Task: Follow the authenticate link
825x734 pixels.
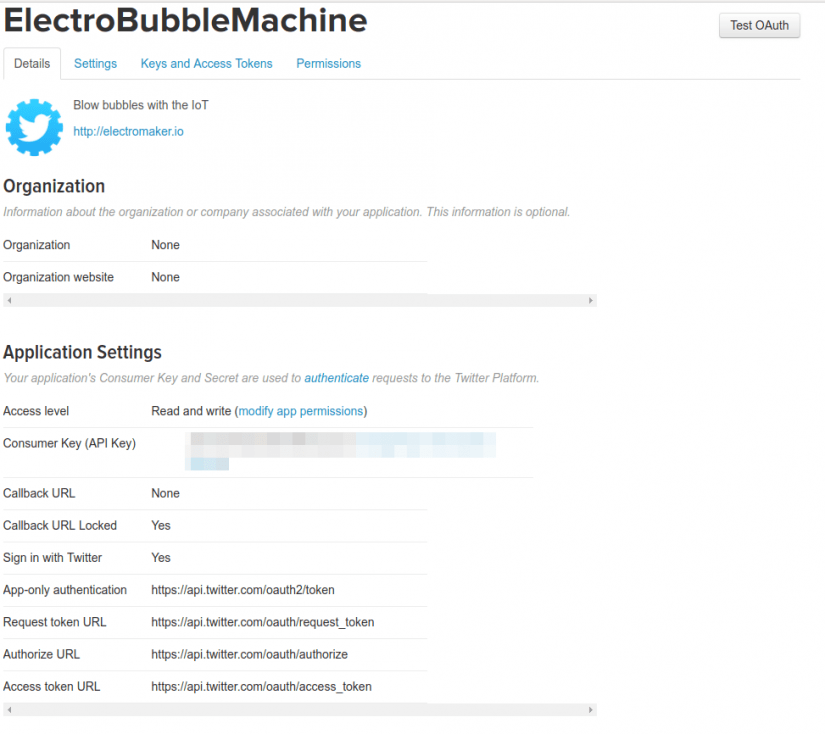Action: point(336,378)
